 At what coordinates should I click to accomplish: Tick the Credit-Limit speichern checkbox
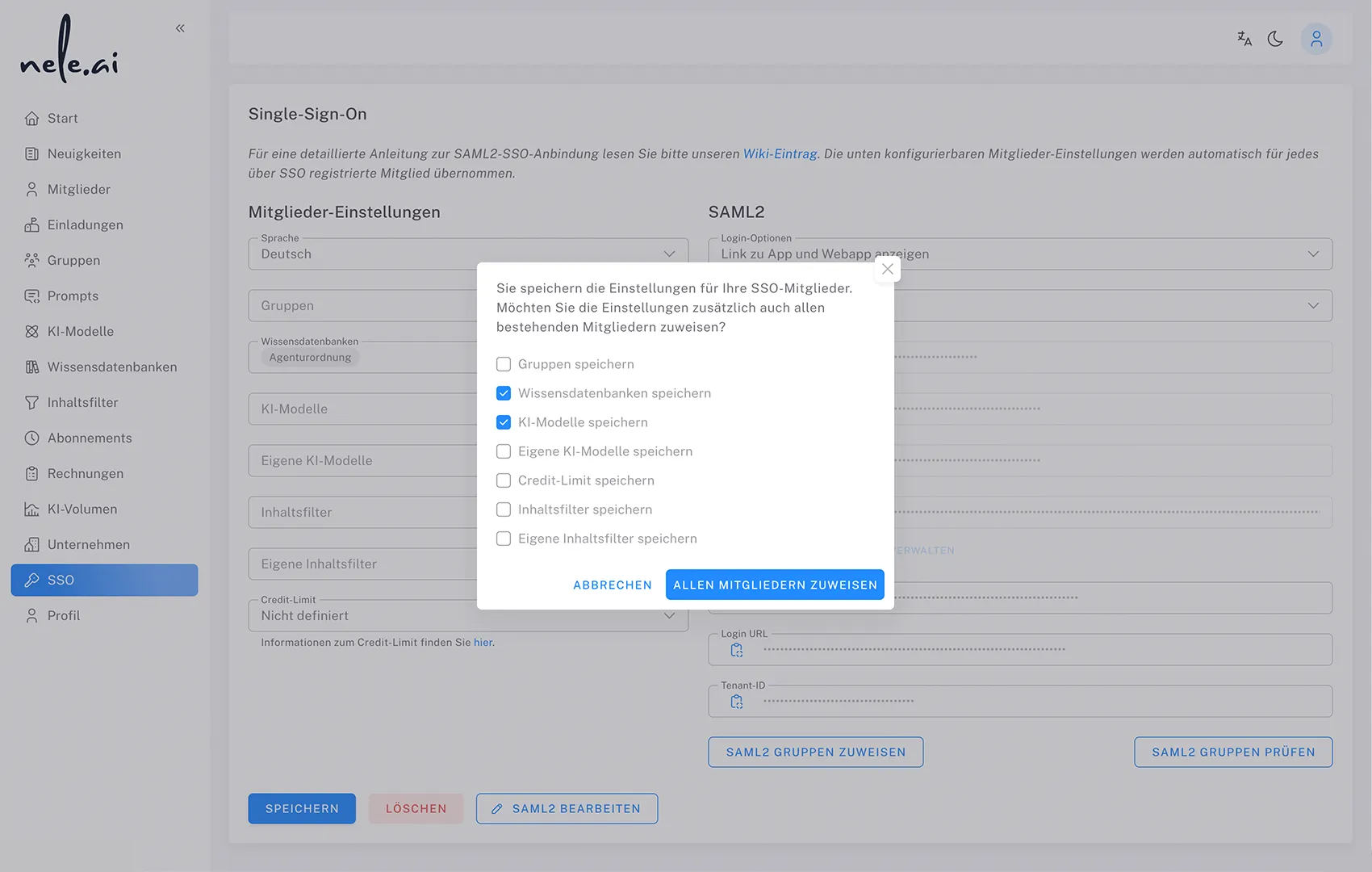pos(504,480)
